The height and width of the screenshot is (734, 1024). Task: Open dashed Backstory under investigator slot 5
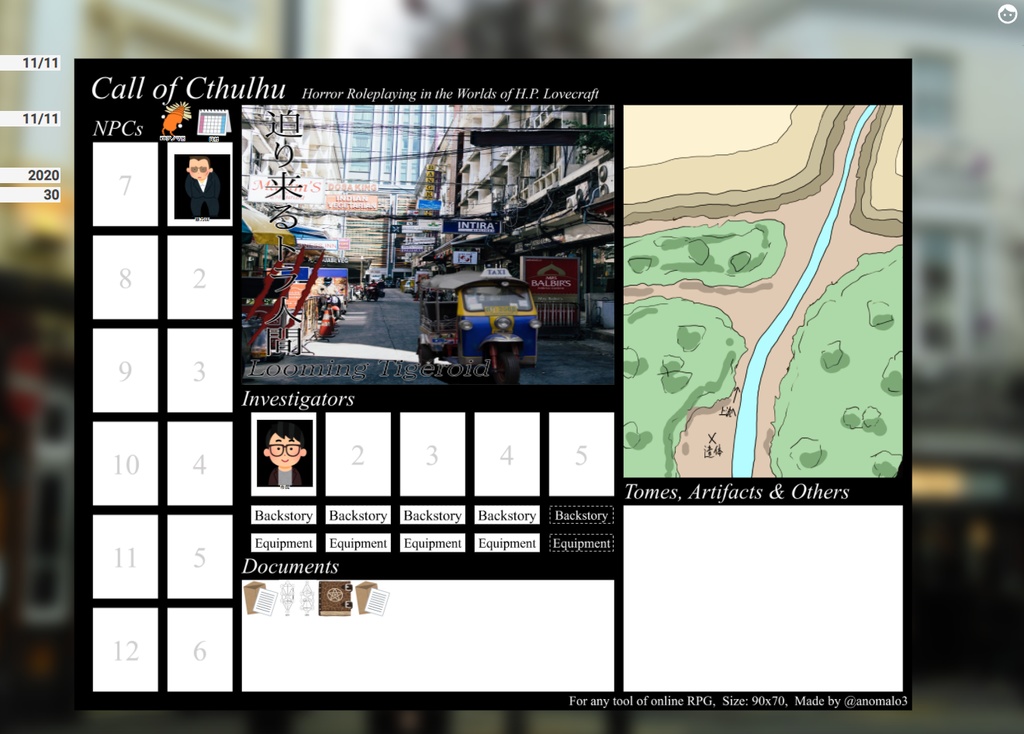[581, 515]
